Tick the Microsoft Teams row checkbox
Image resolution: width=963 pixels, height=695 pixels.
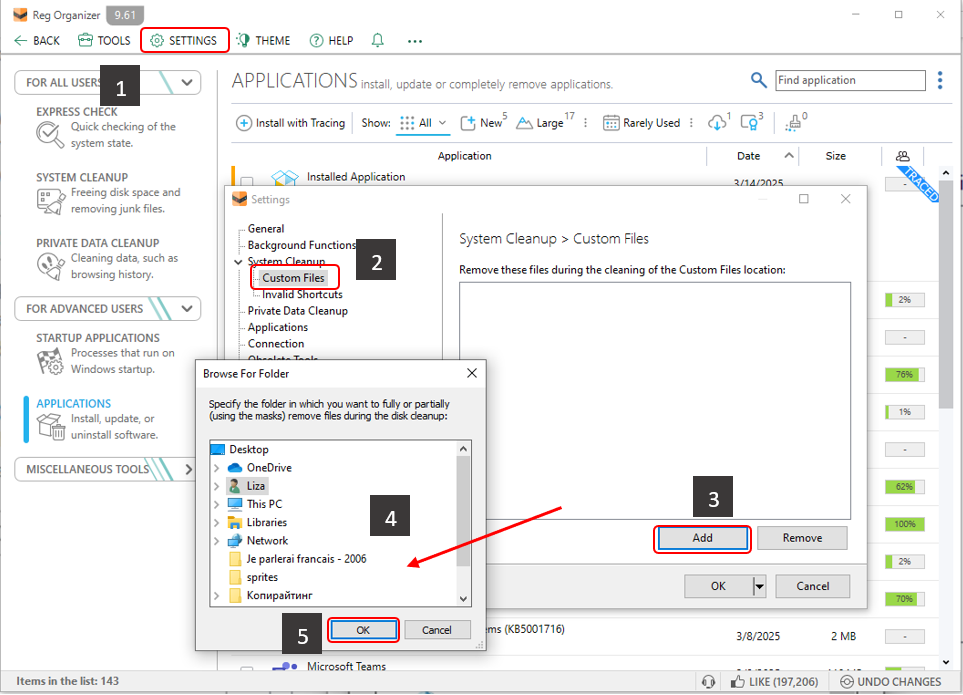click(247, 671)
